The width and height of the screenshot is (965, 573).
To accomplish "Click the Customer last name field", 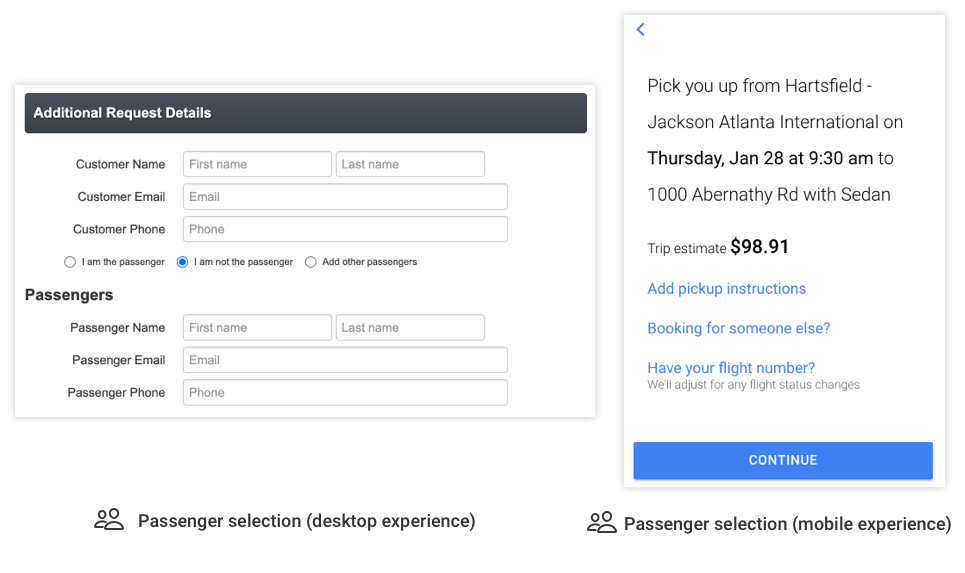I will [410, 164].
